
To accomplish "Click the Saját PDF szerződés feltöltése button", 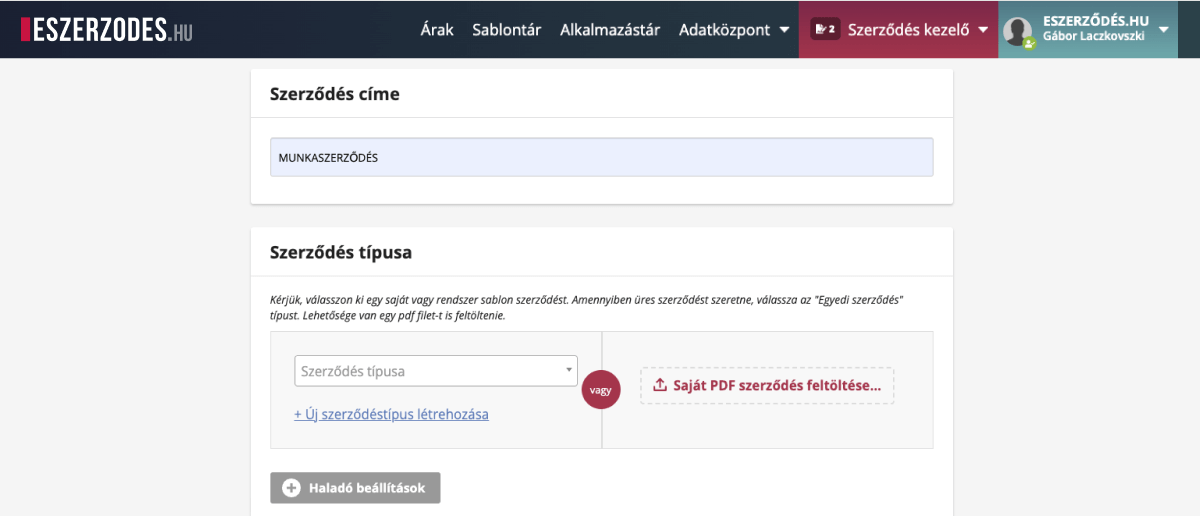I will 767,385.
